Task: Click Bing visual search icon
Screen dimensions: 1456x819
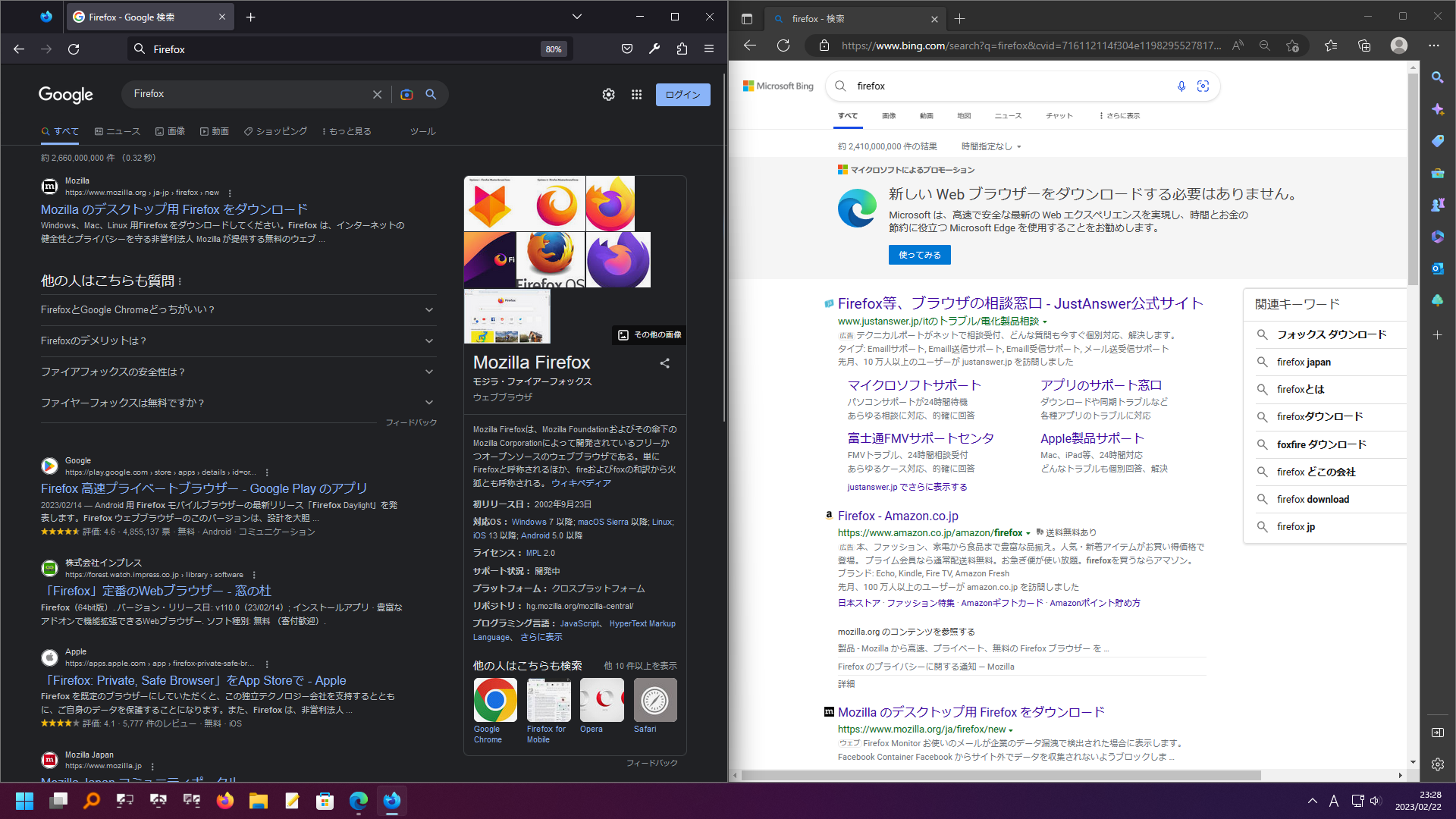Action: pos(1203,86)
